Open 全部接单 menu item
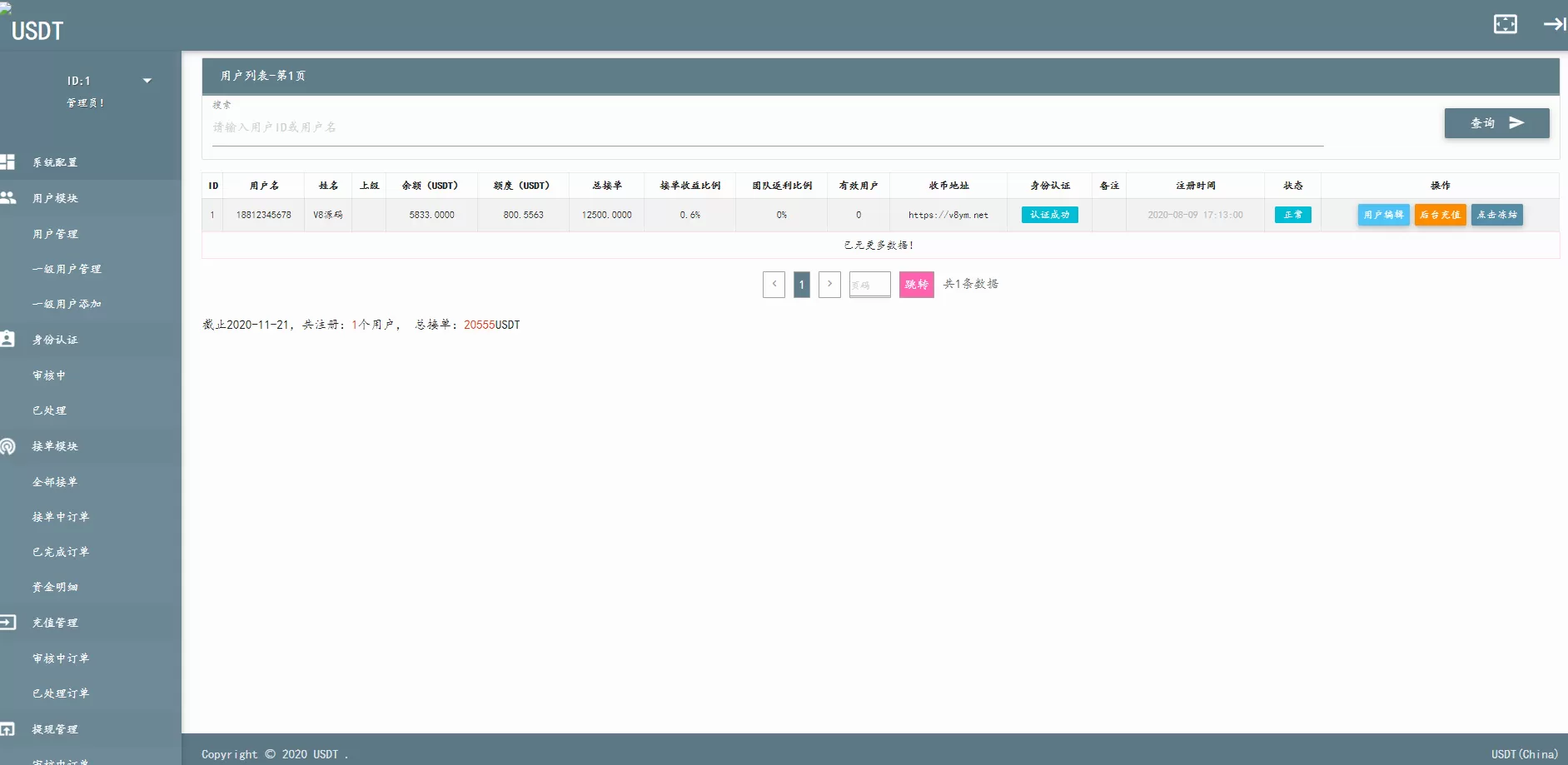Image resolution: width=1568 pixels, height=765 pixels. pyautogui.click(x=55, y=482)
